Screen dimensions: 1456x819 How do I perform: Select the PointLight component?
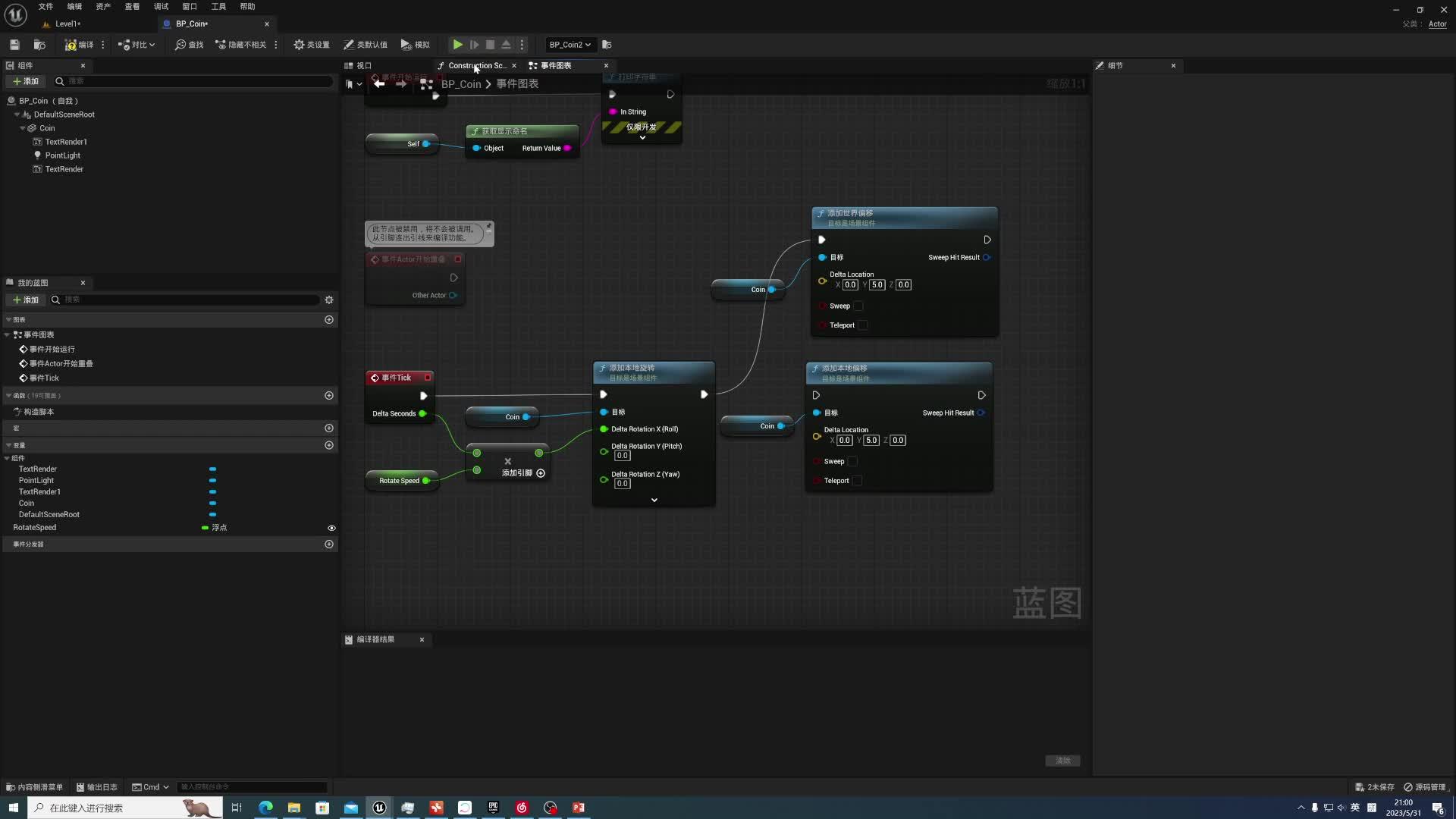tap(62, 155)
